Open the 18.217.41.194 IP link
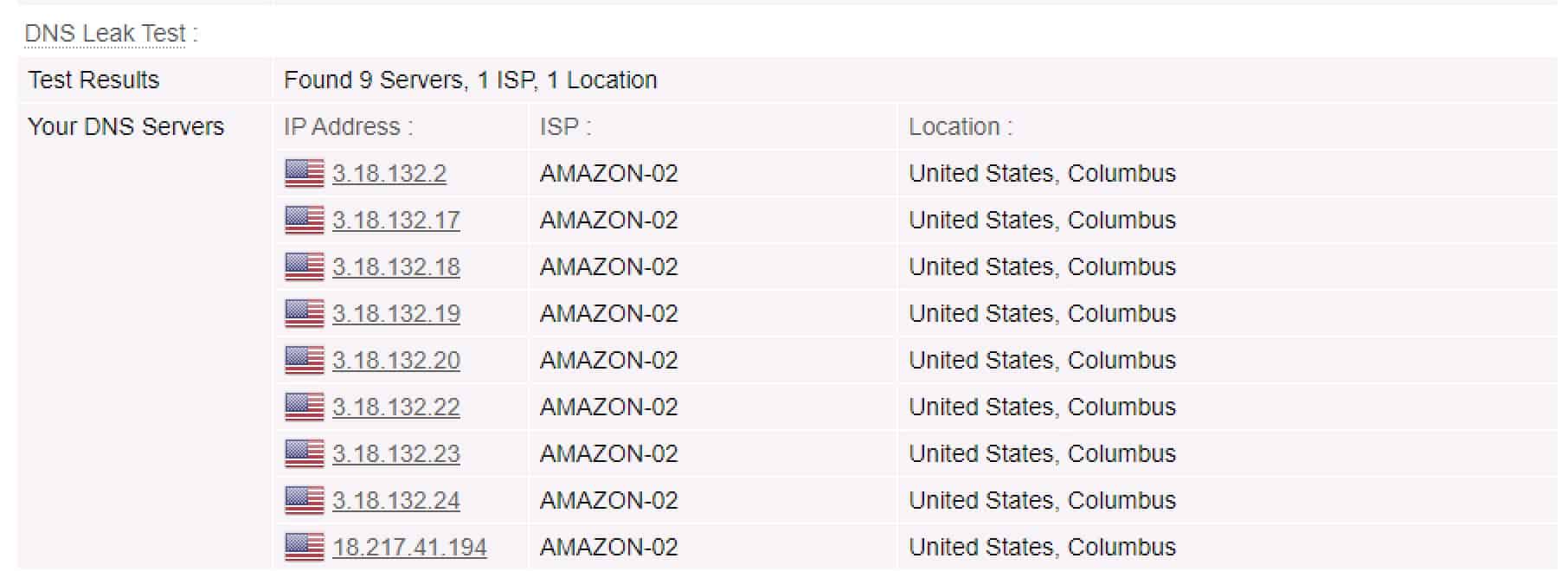This screenshot has height=571, width=1568. [x=409, y=547]
